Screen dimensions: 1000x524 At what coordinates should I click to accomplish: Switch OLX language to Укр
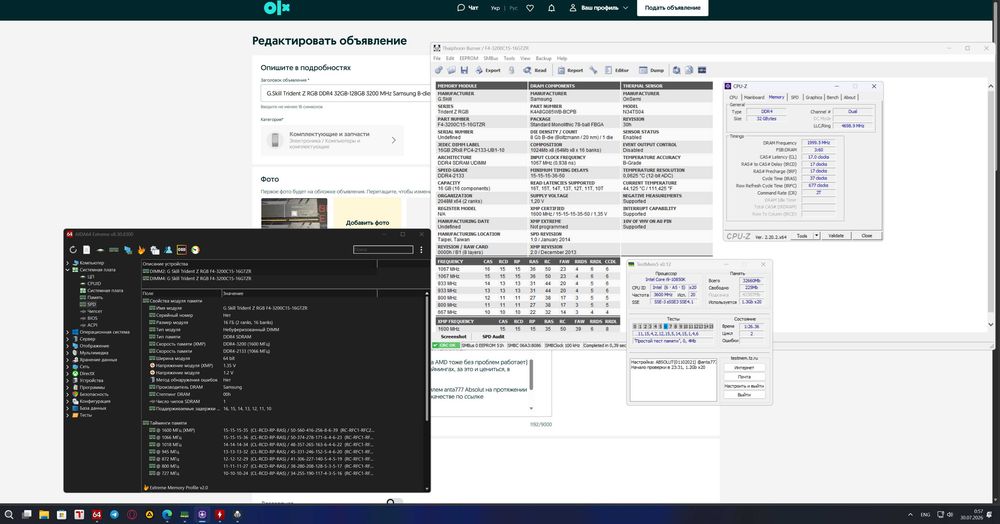496,8
